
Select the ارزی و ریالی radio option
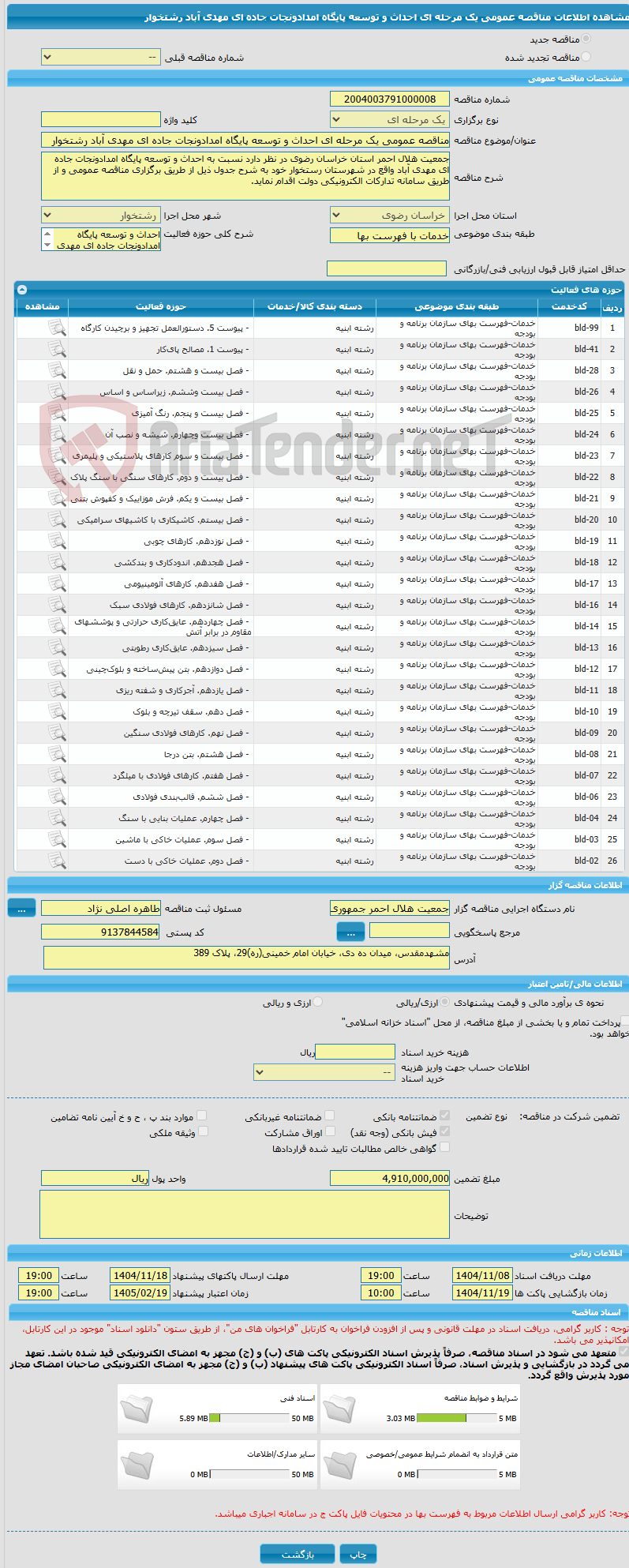point(318,1002)
